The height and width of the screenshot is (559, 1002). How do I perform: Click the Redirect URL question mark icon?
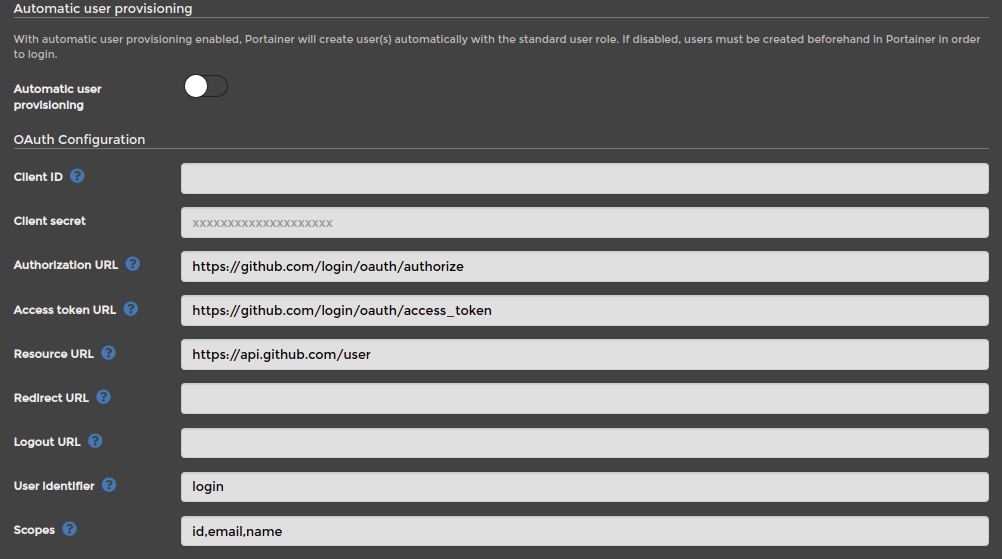(104, 397)
